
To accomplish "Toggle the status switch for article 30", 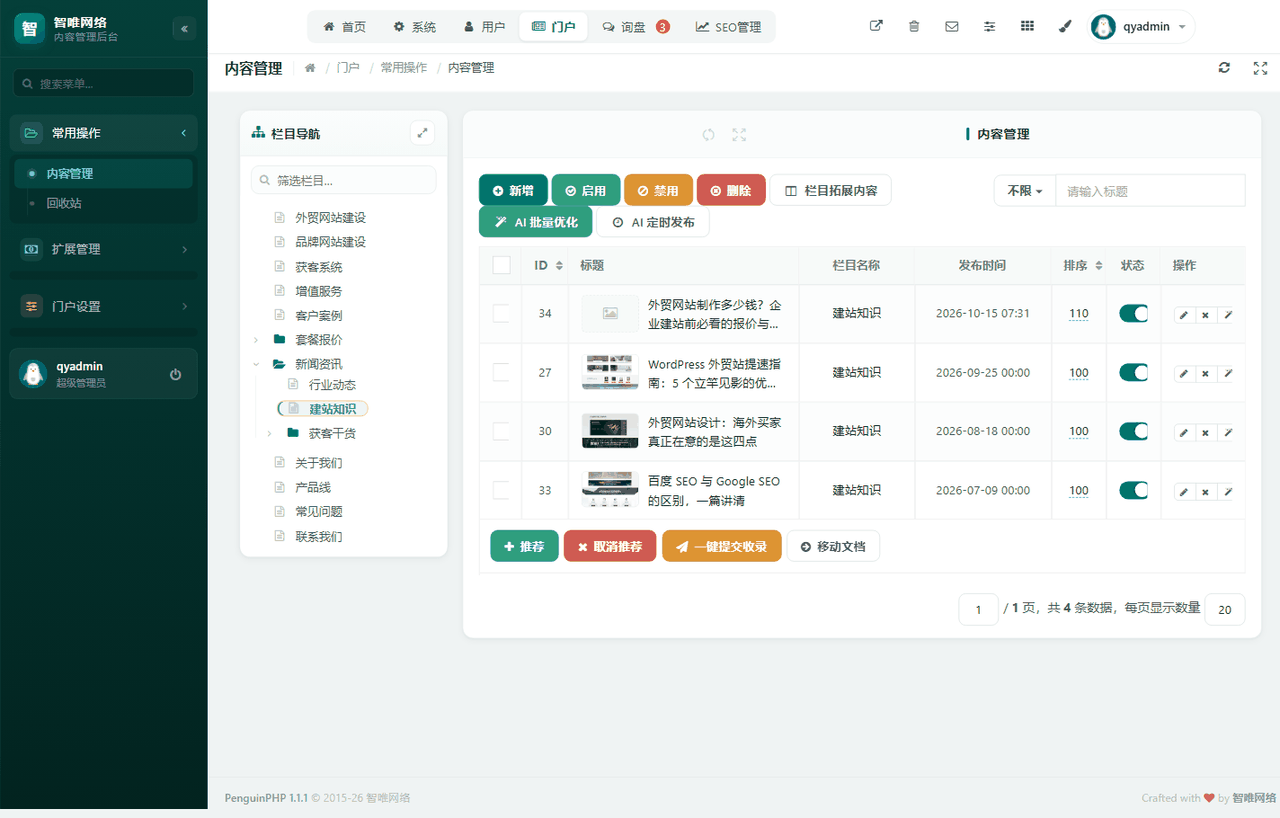I will (x=1134, y=432).
